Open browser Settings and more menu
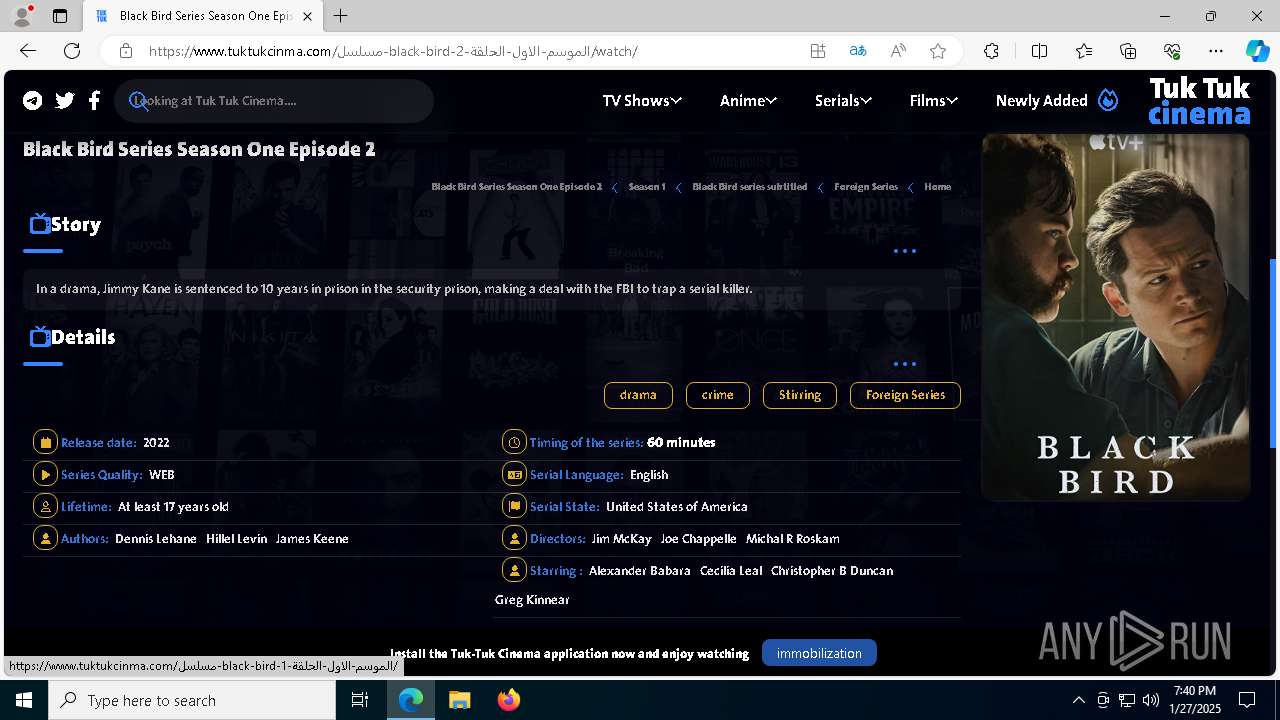The height and width of the screenshot is (720, 1280). (1216, 51)
